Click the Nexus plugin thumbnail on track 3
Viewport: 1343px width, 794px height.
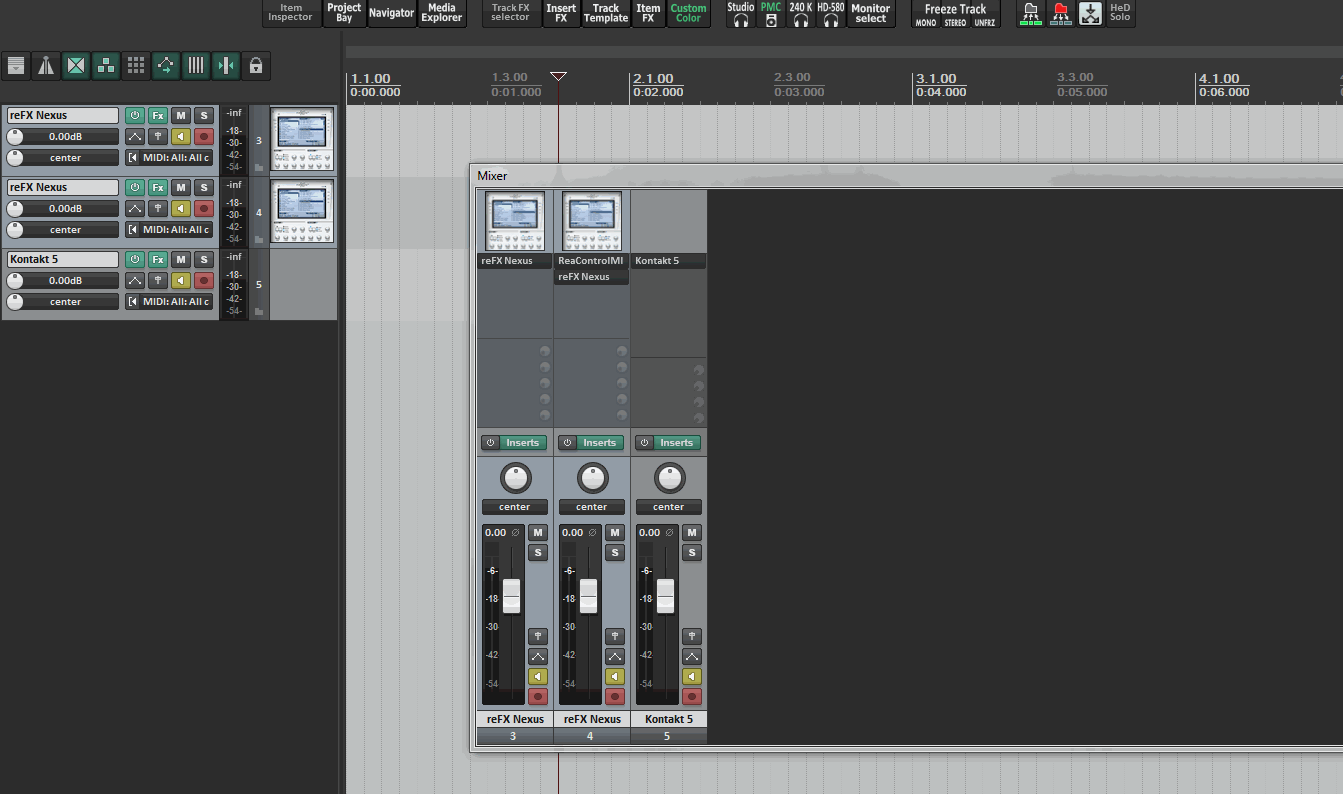[x=302, y=139]
